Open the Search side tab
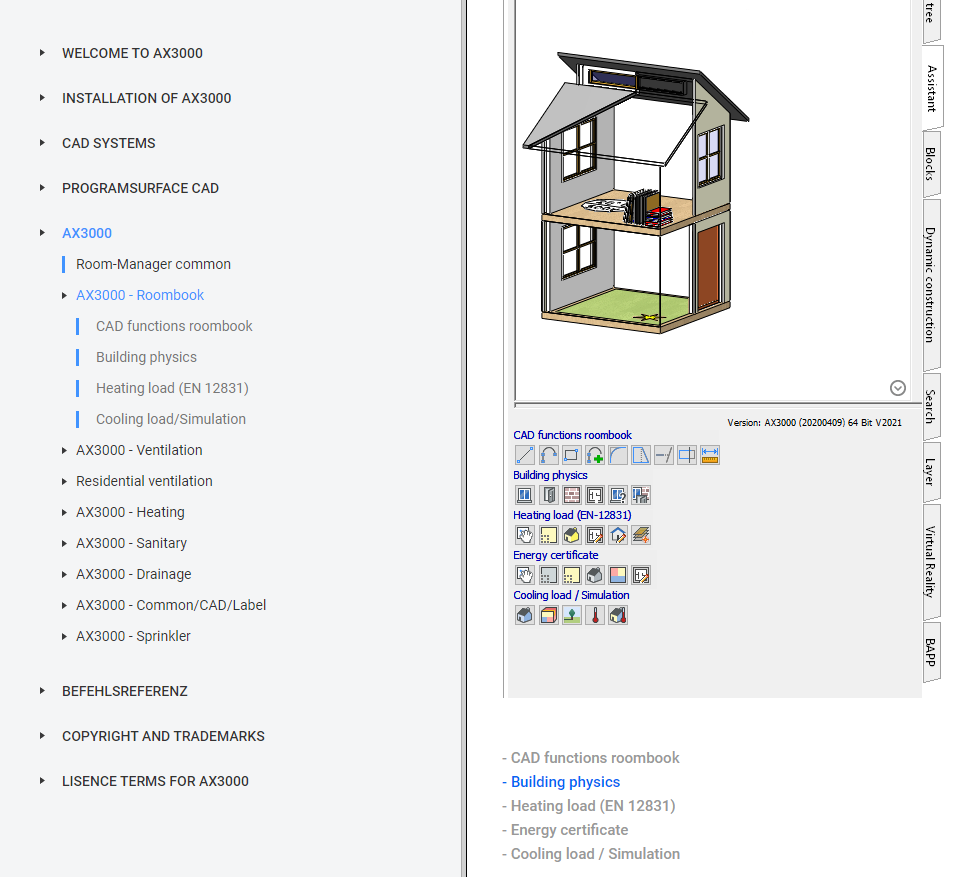 (x=931, y=406)
